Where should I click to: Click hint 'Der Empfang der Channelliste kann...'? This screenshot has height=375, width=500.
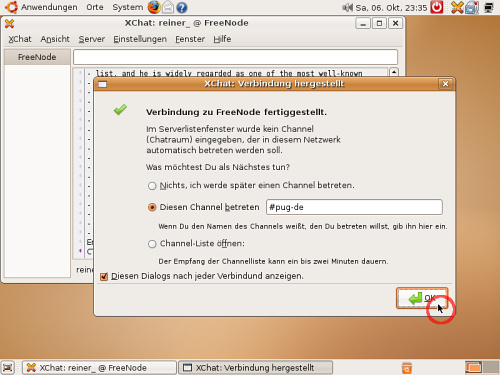click(x=273, y=261)
